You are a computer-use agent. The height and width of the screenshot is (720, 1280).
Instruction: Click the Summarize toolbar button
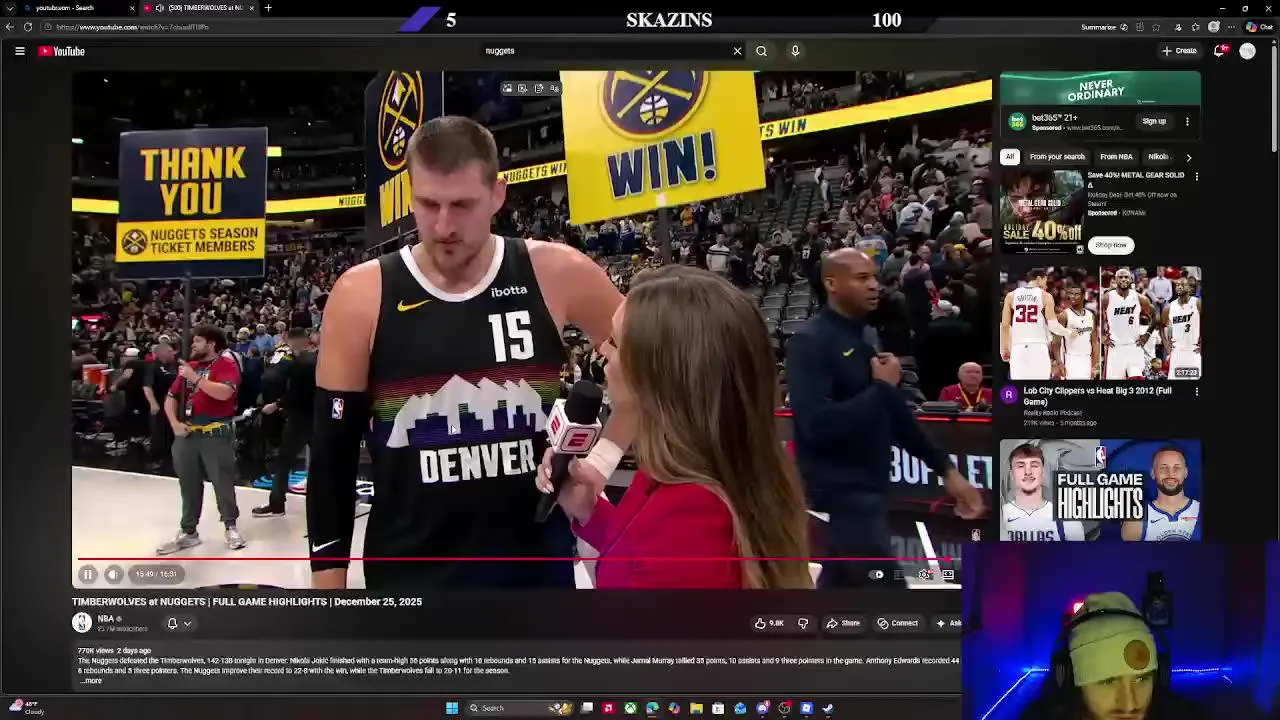[x=1104, y=27]
